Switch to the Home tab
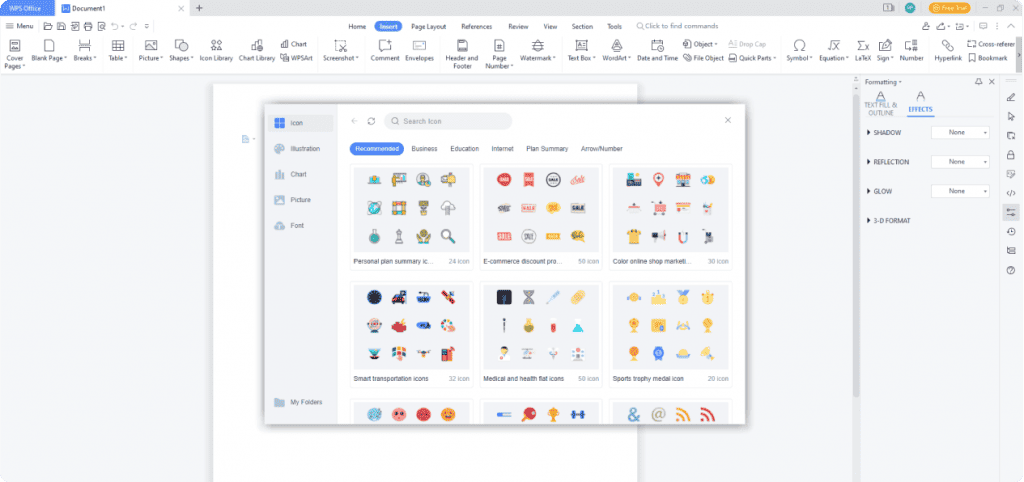The height and width of the screenshot is (482, 1024). click(357, 27)
